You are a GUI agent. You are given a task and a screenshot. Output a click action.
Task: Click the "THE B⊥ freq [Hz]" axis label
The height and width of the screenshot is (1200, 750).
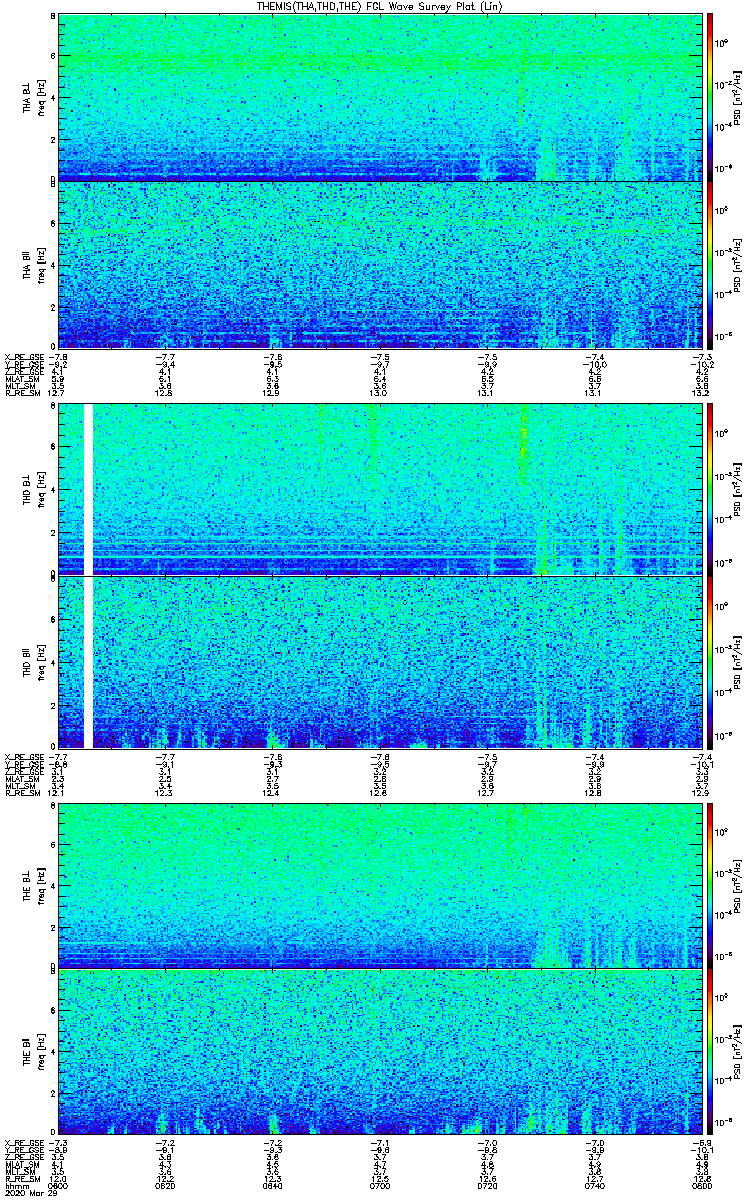click(x=32, y=884)
